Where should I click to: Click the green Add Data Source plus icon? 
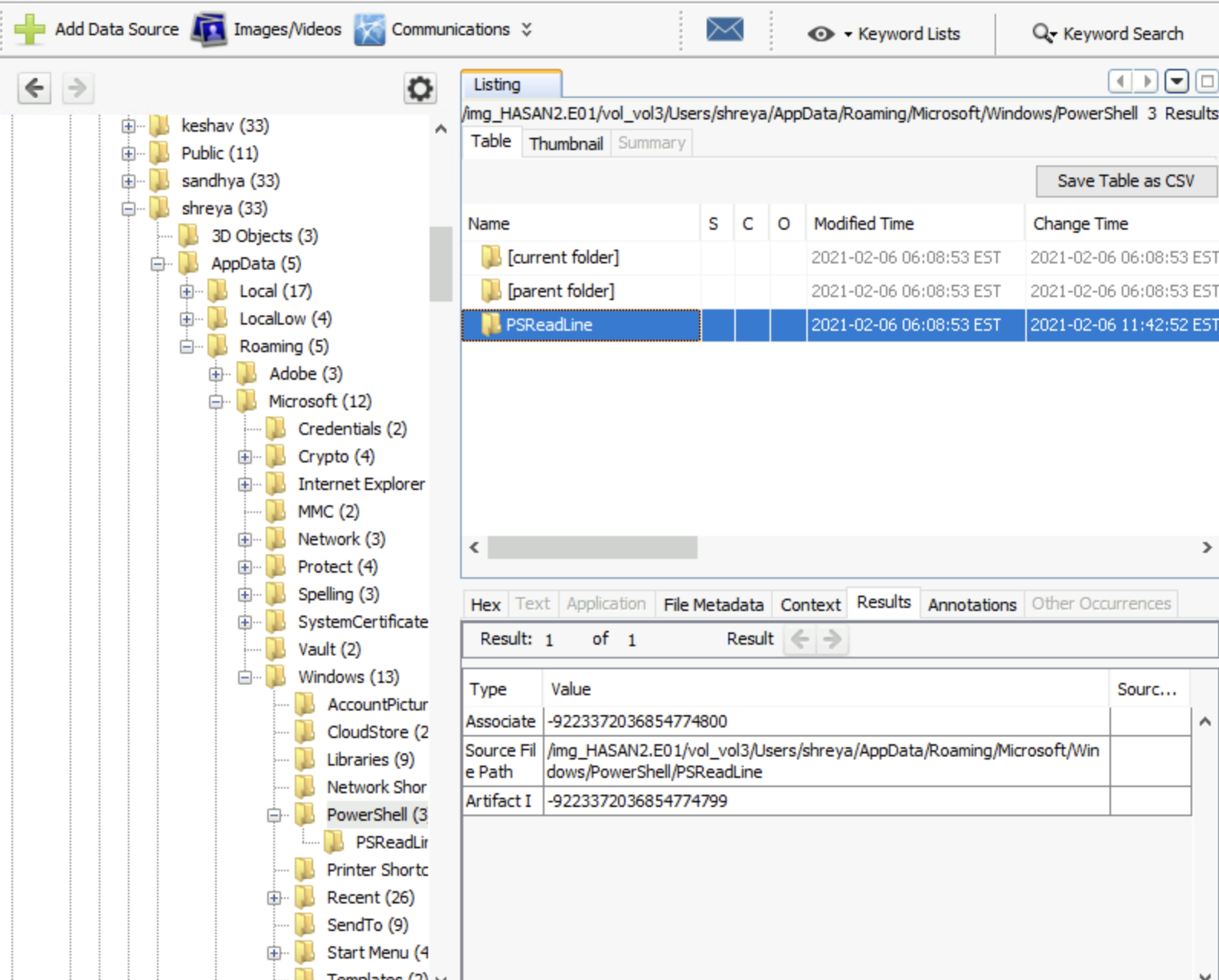coord(30,29)
